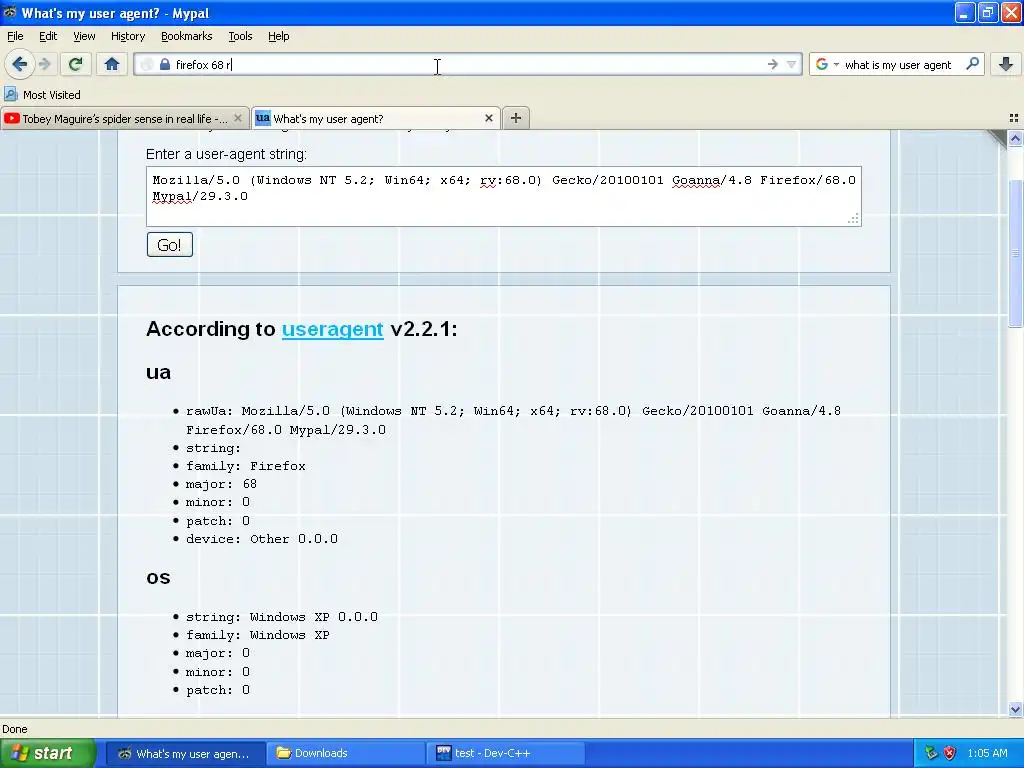Click the 'Enter a user-agent string:' label
Image resolution: width=1024 pixels, height=768 pixels.
pyautogui.click(x=226, y=154)
